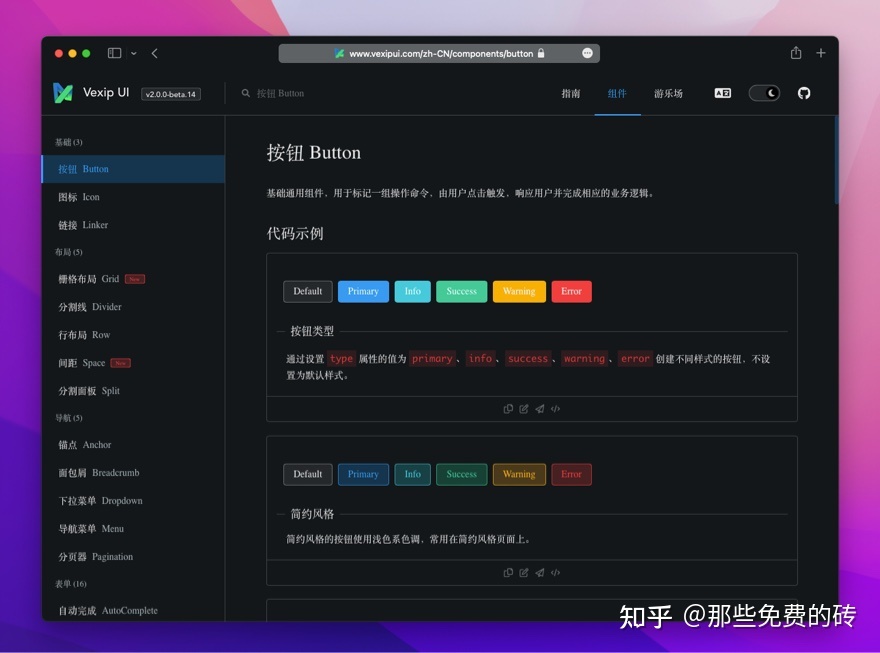This screenshot has width=880, height=653.
Task: Click the 代码示例 section heading
Action: coord(295,233)
